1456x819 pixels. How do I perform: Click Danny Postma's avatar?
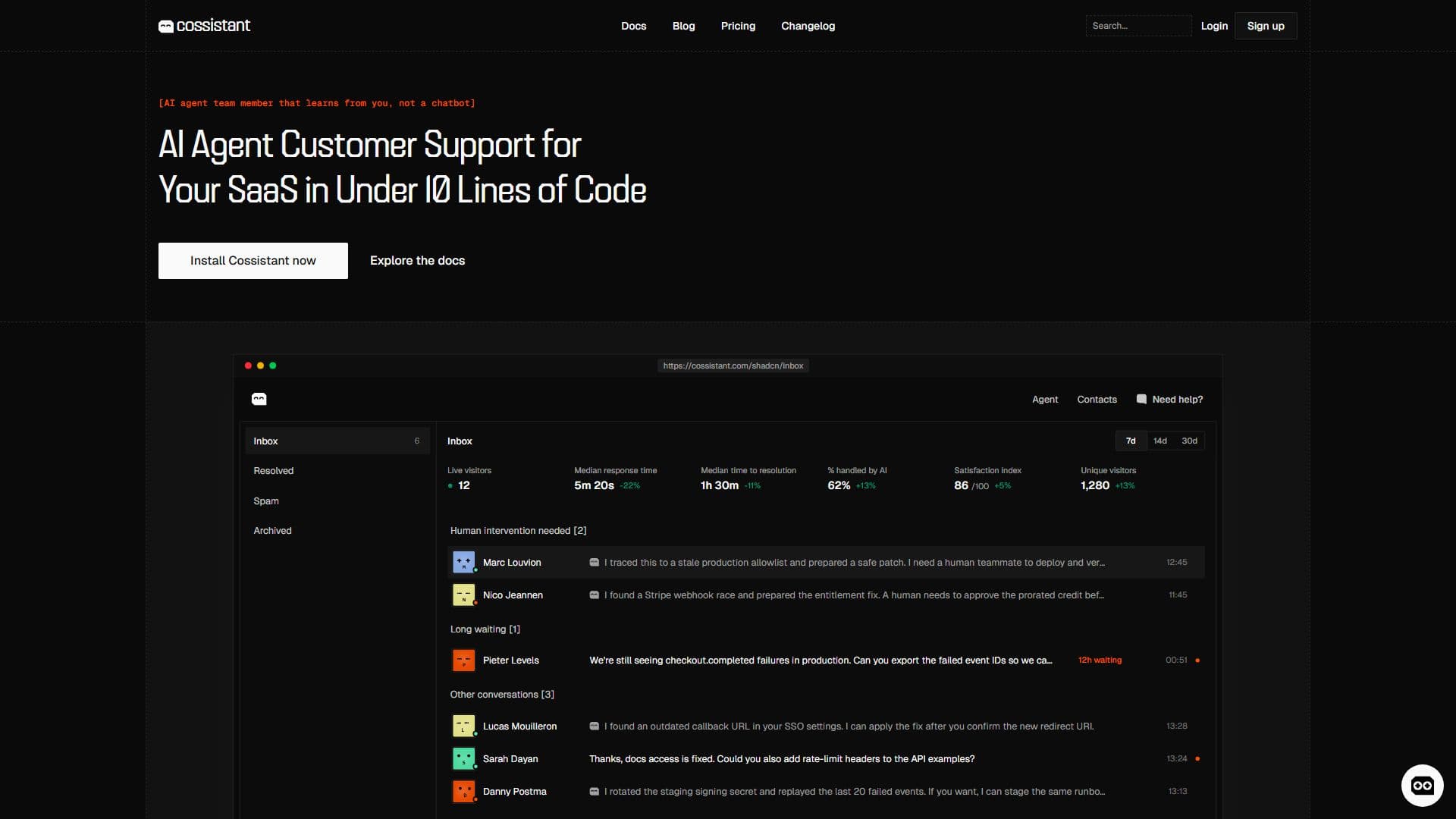point(463,791)
